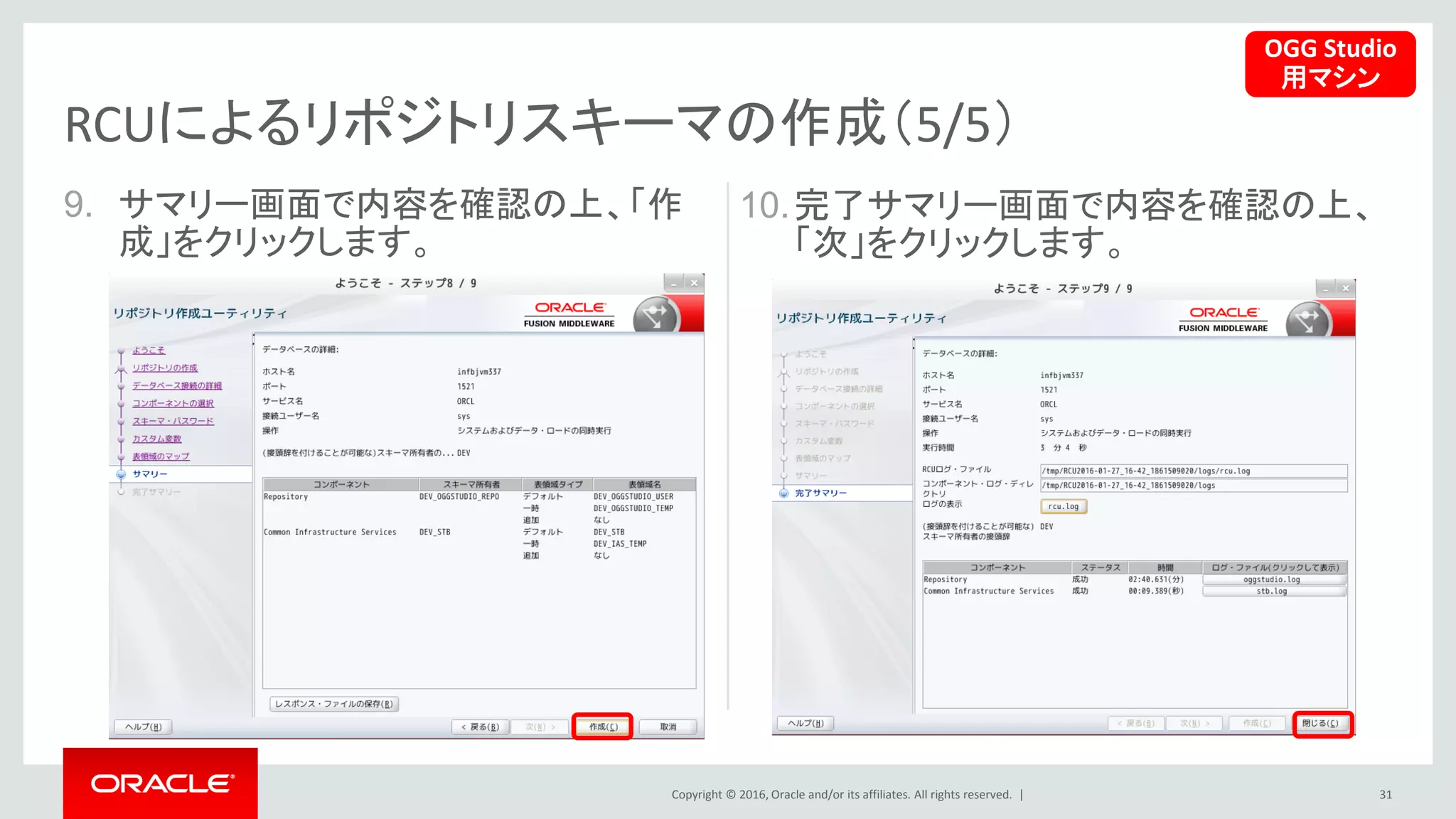Image resolution: width=1456 pixels, height=819 pixels.
Task: Minimize the step 8 window
Action: click(x=673, y=283)
